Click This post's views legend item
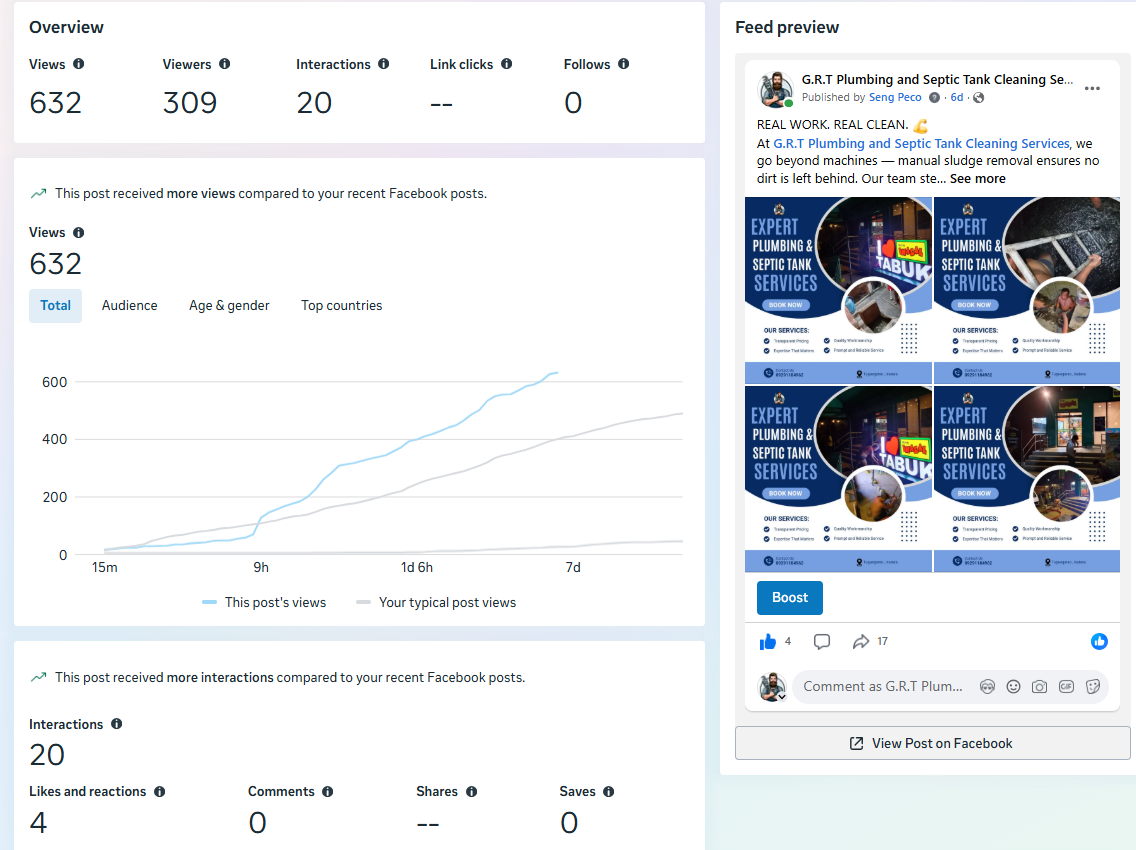 click(264, 603)
